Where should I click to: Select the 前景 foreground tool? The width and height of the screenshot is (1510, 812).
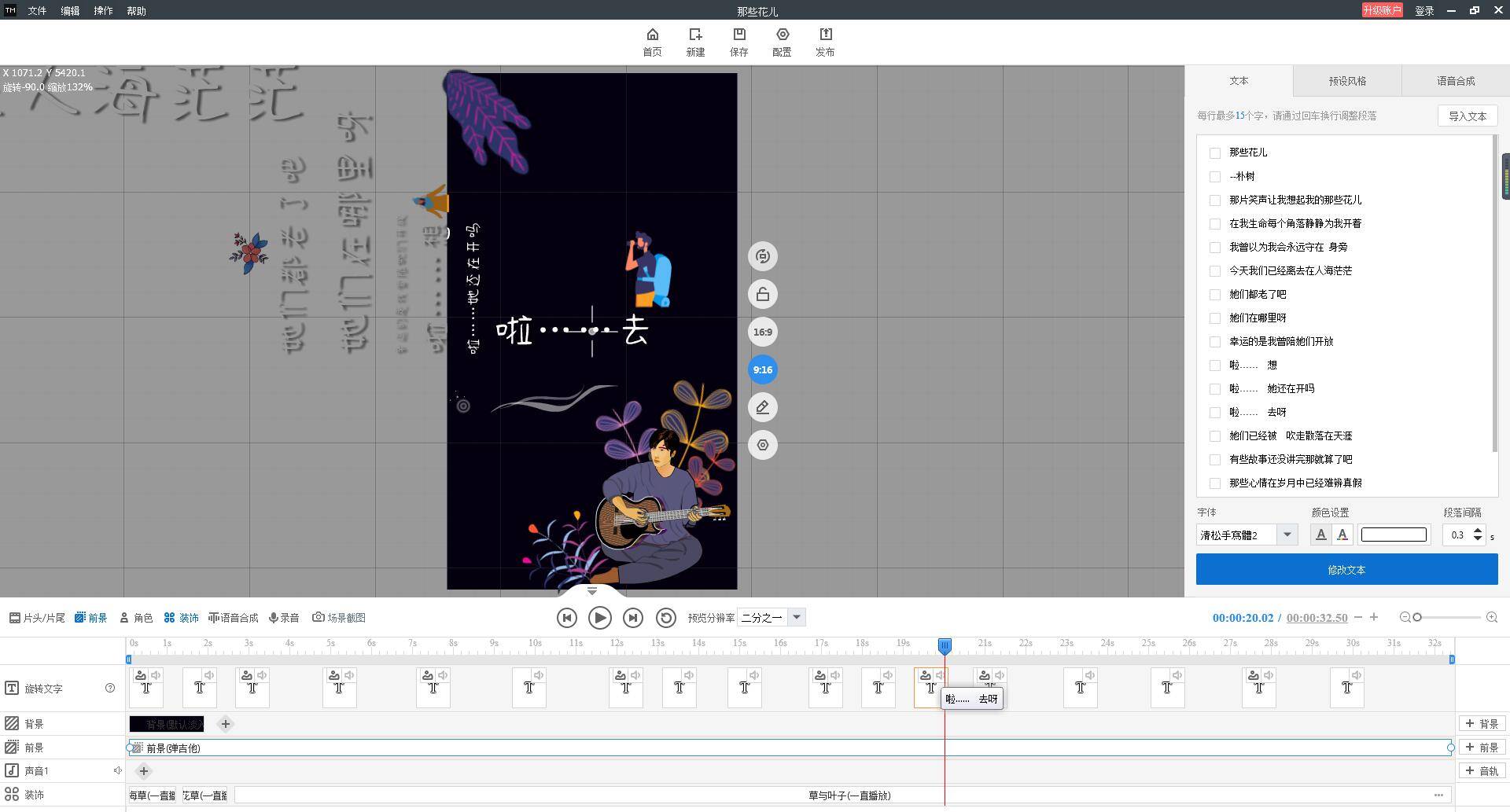[90, 618]
